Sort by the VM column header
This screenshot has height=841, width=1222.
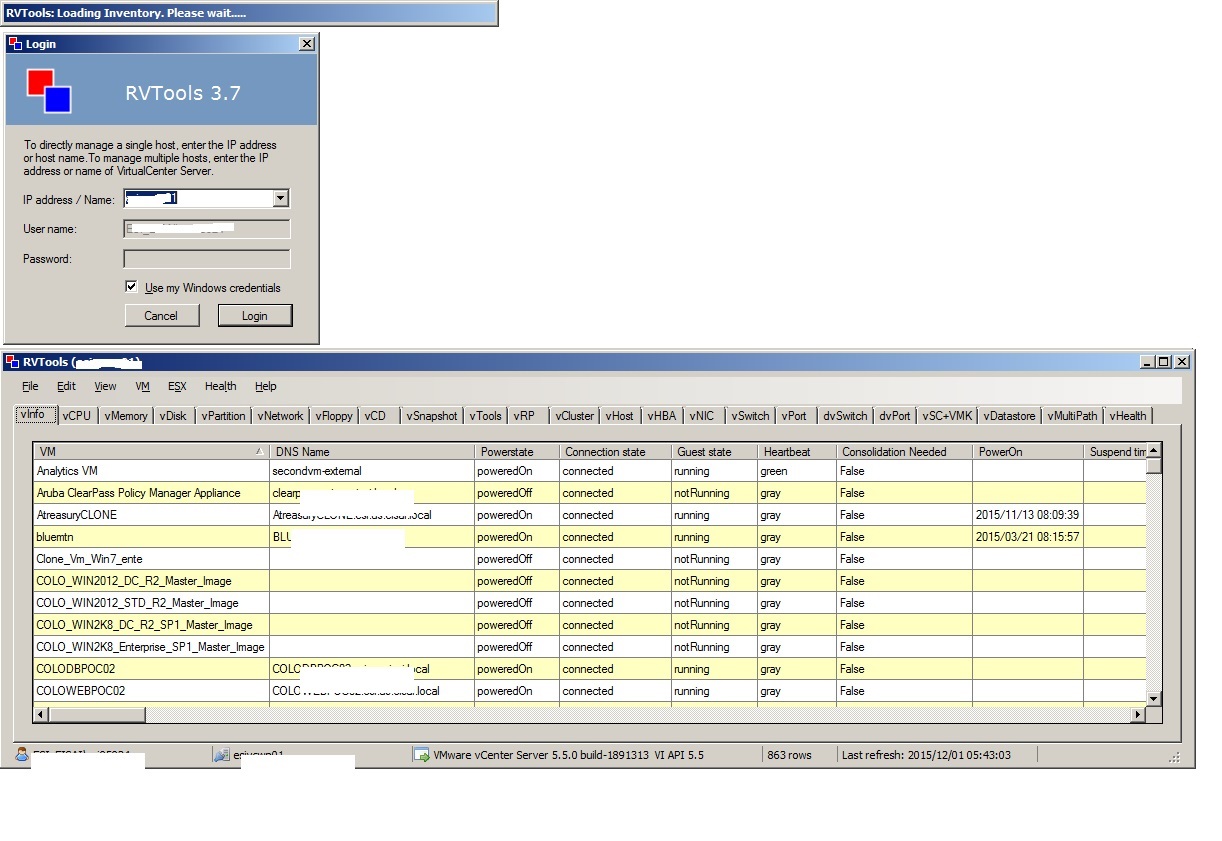(152, 451)
